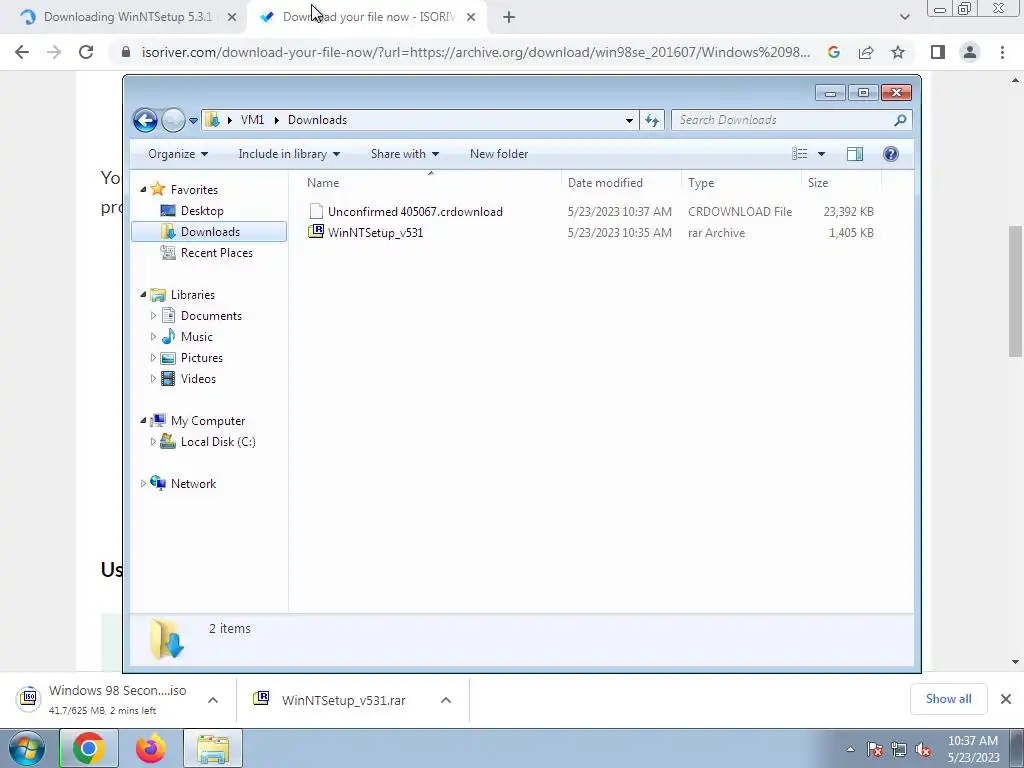Screen dimensions: 1024x768
Task: Click the Explorer help question mark icon
Action: (891, 154)
